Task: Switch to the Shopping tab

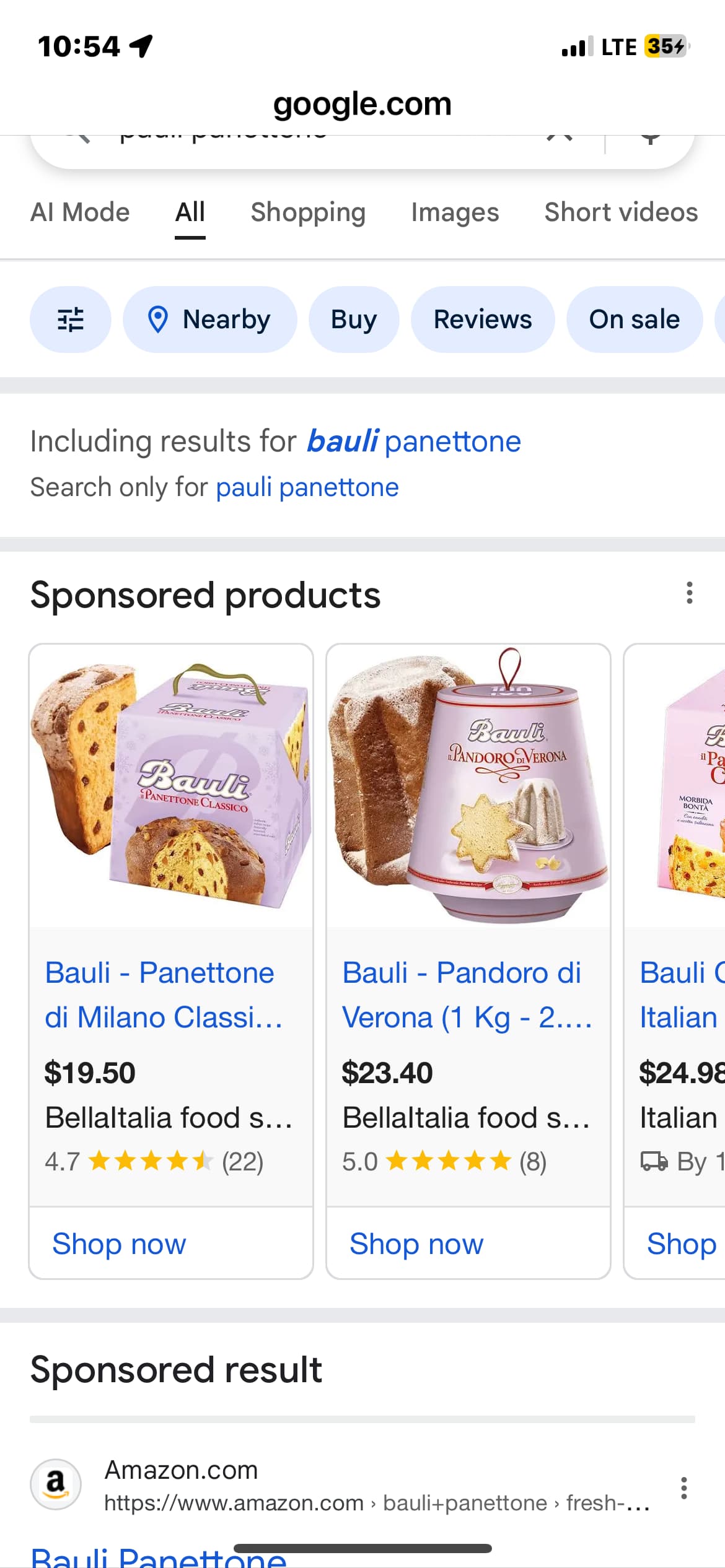Action: click(x=308, y=212)
